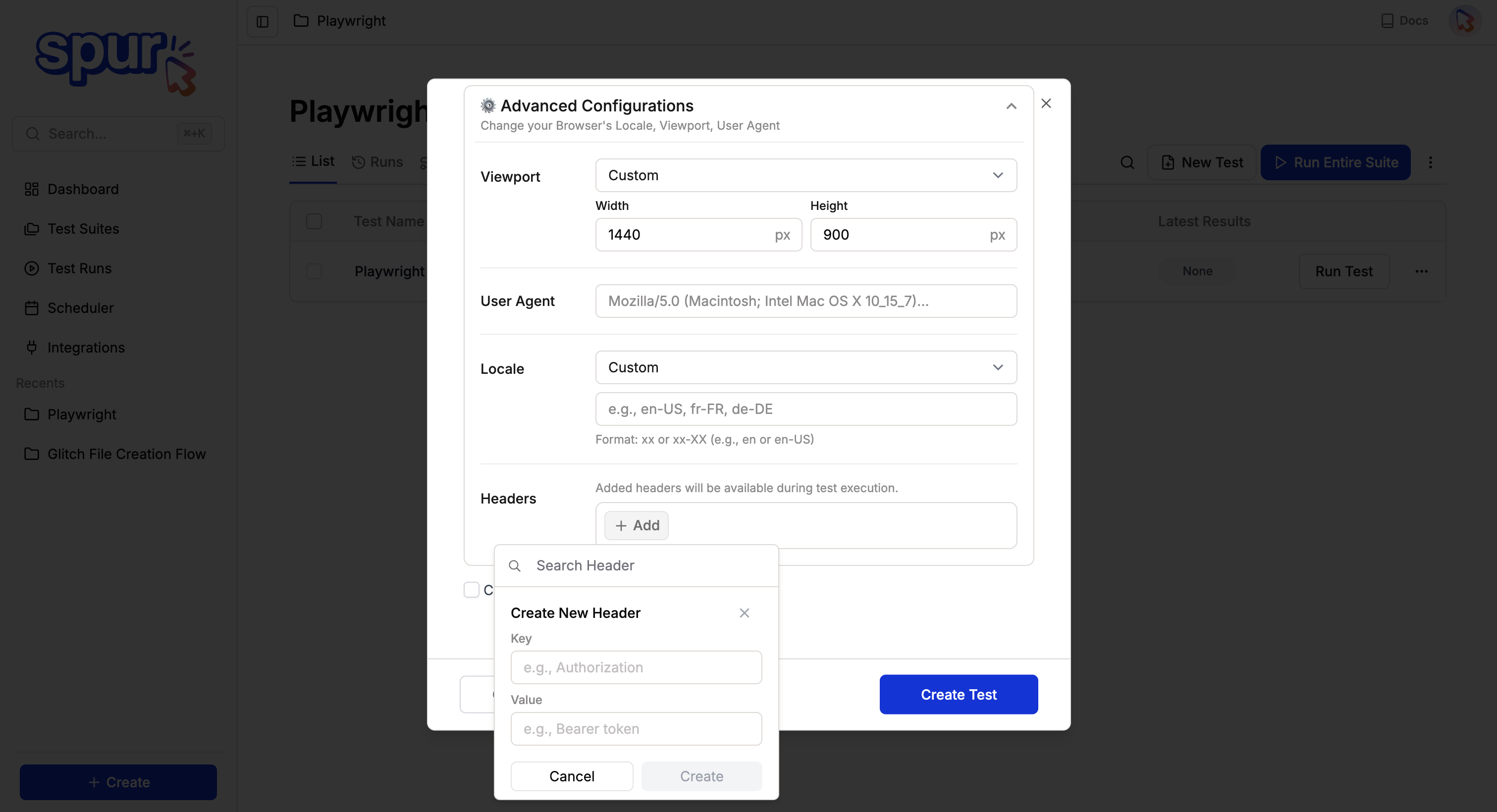Image resolution: width=1497 pixels, height=812 pixels.
Task: Open row options for Playwright test
Action: tap(1421, 271)
